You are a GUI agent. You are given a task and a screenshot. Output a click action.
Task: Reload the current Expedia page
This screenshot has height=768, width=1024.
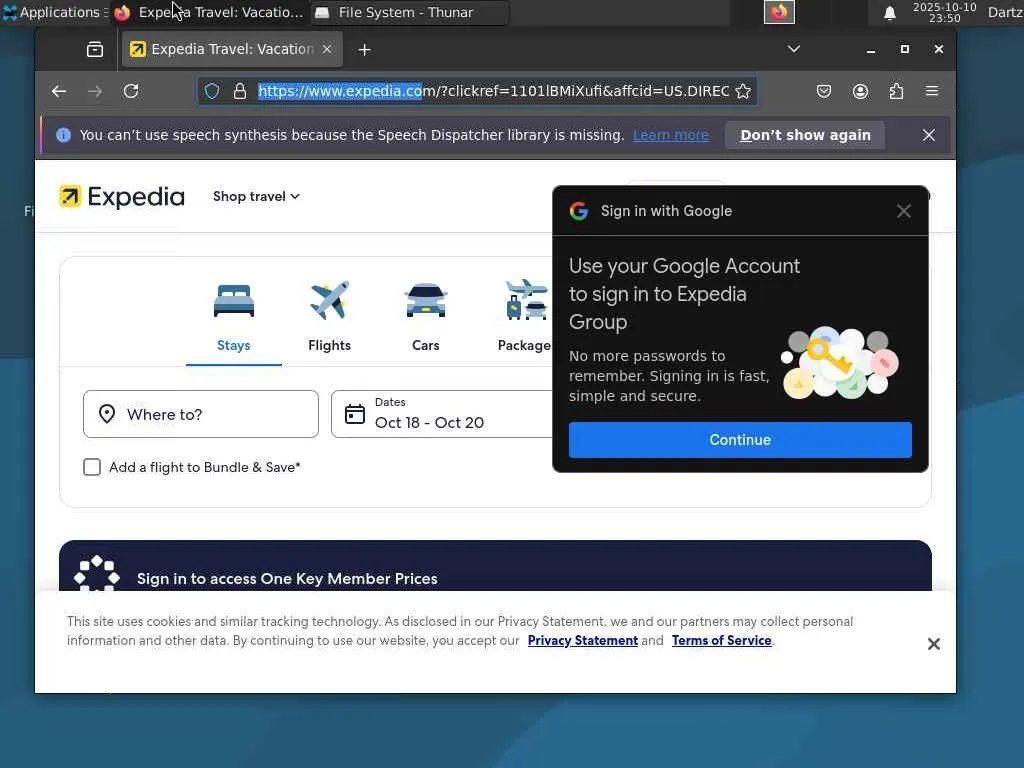click(131, 91)
